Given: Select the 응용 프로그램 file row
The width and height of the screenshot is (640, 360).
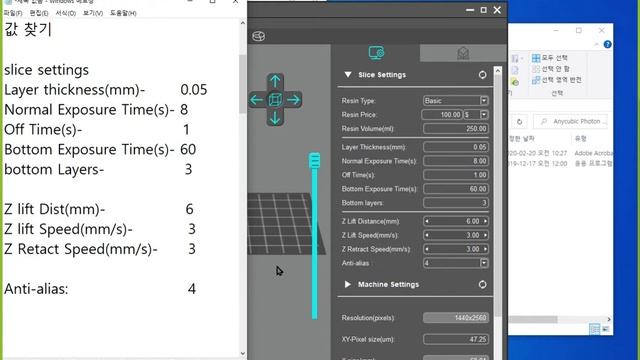Looking at the screenshot, I should pyautogui.click(x=560, y=163).
